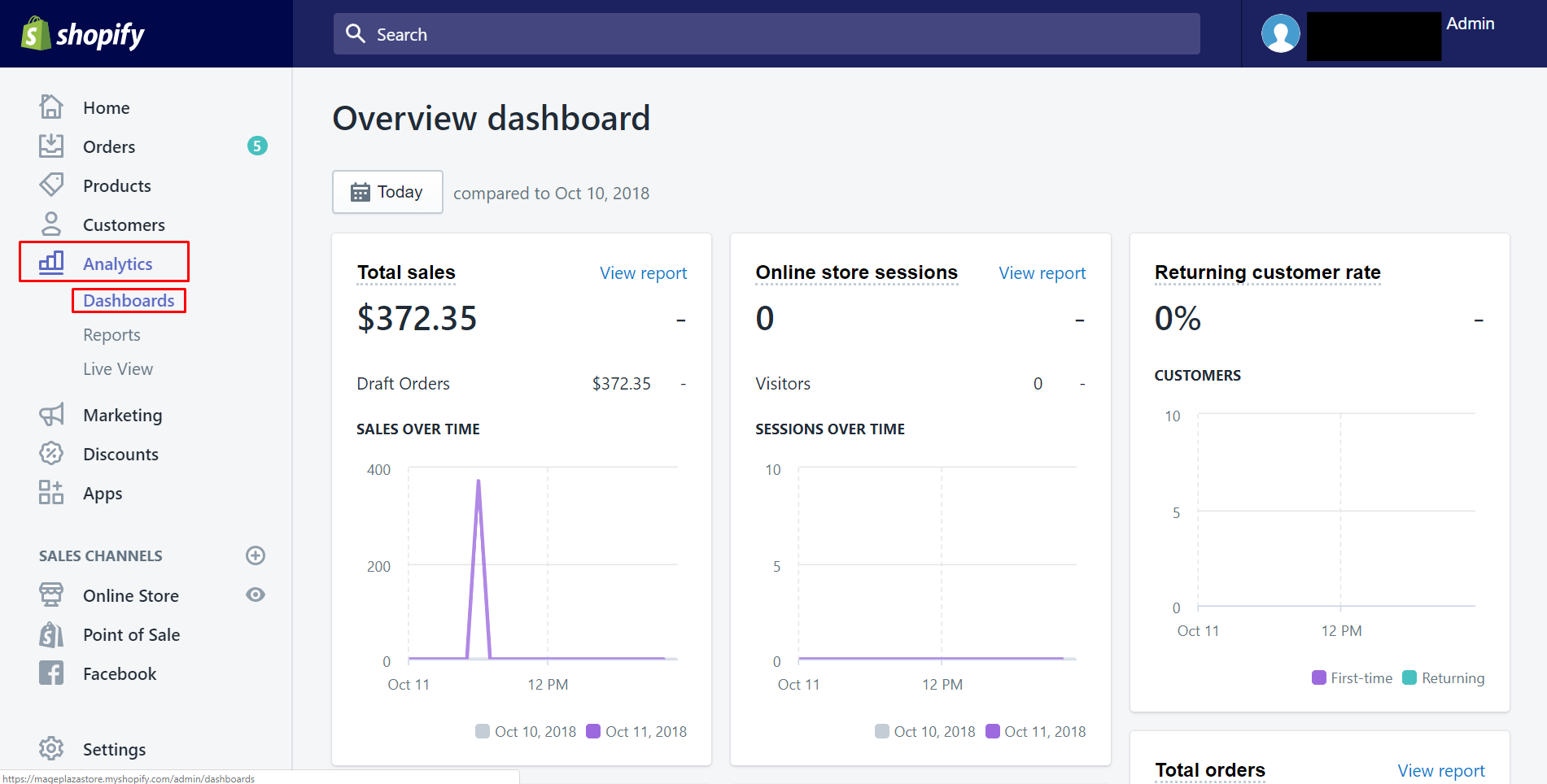Click the Oct 11, 2018 purple legend swatch

click(x=593, y=731)
